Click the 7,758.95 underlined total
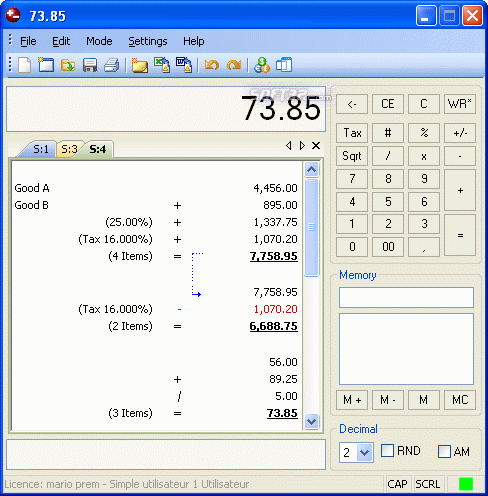Screen dimensions: 488x496 pyautogui.click(x=274, y=256)
